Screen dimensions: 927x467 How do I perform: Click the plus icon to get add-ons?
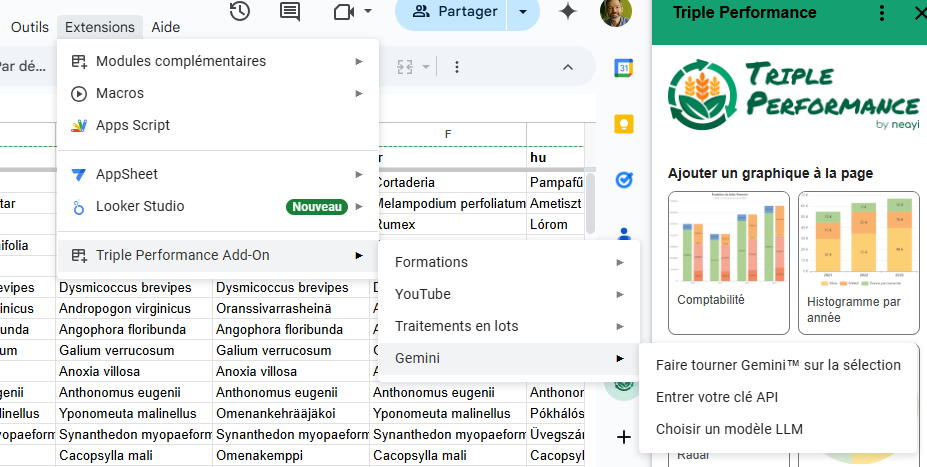click(x=624, y=437)
